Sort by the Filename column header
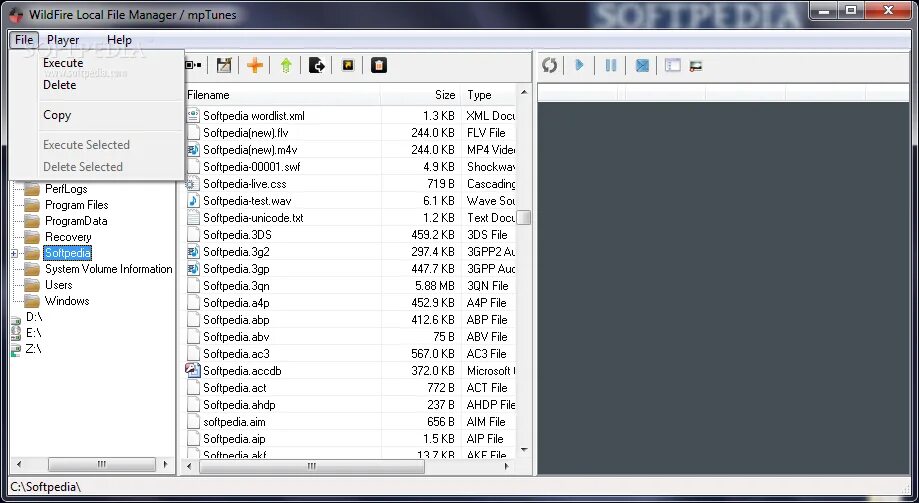This screenshot has width=919, height=503. point(282,95)
